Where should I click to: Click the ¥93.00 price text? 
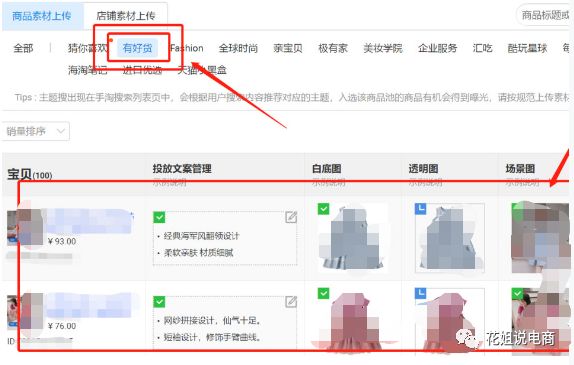(x=62, y=241)
